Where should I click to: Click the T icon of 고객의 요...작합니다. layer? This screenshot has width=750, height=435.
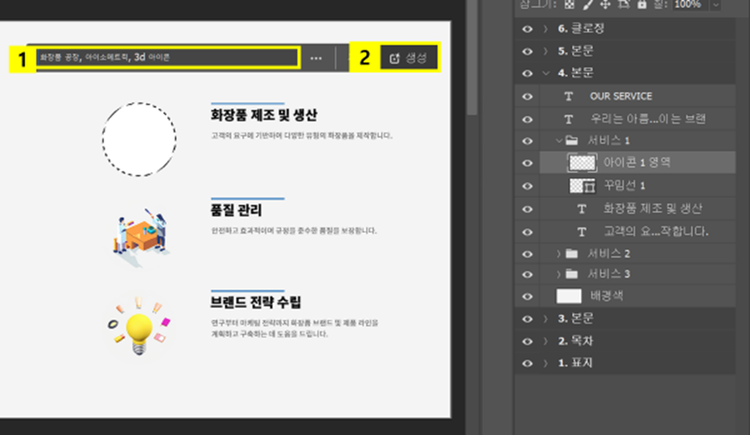(x=582, y=232)
